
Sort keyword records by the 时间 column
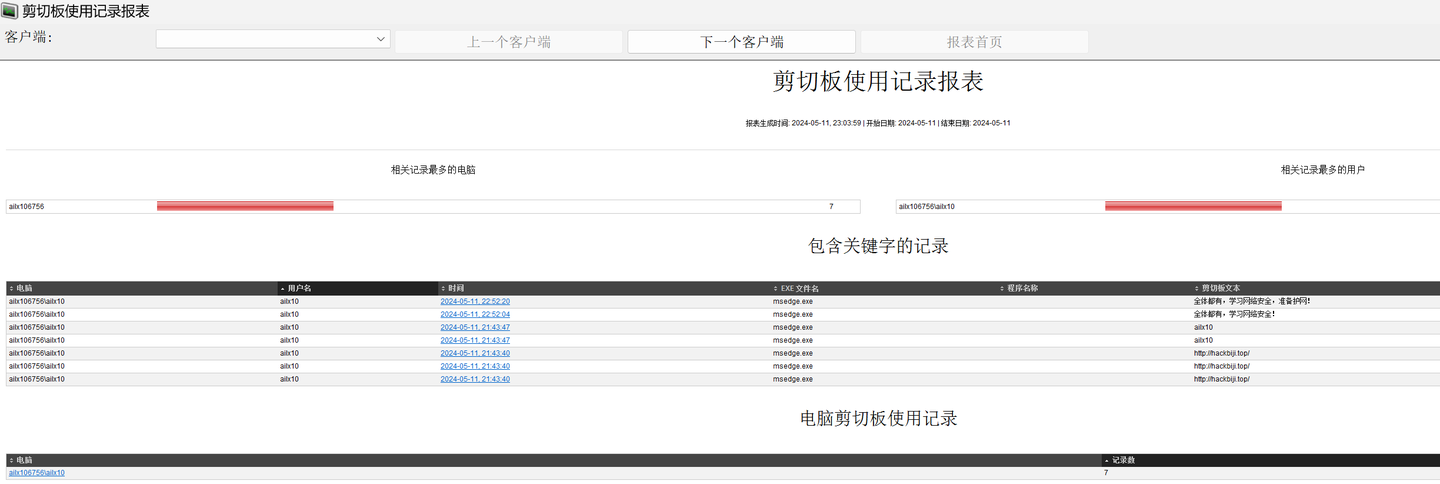[604, 288]
